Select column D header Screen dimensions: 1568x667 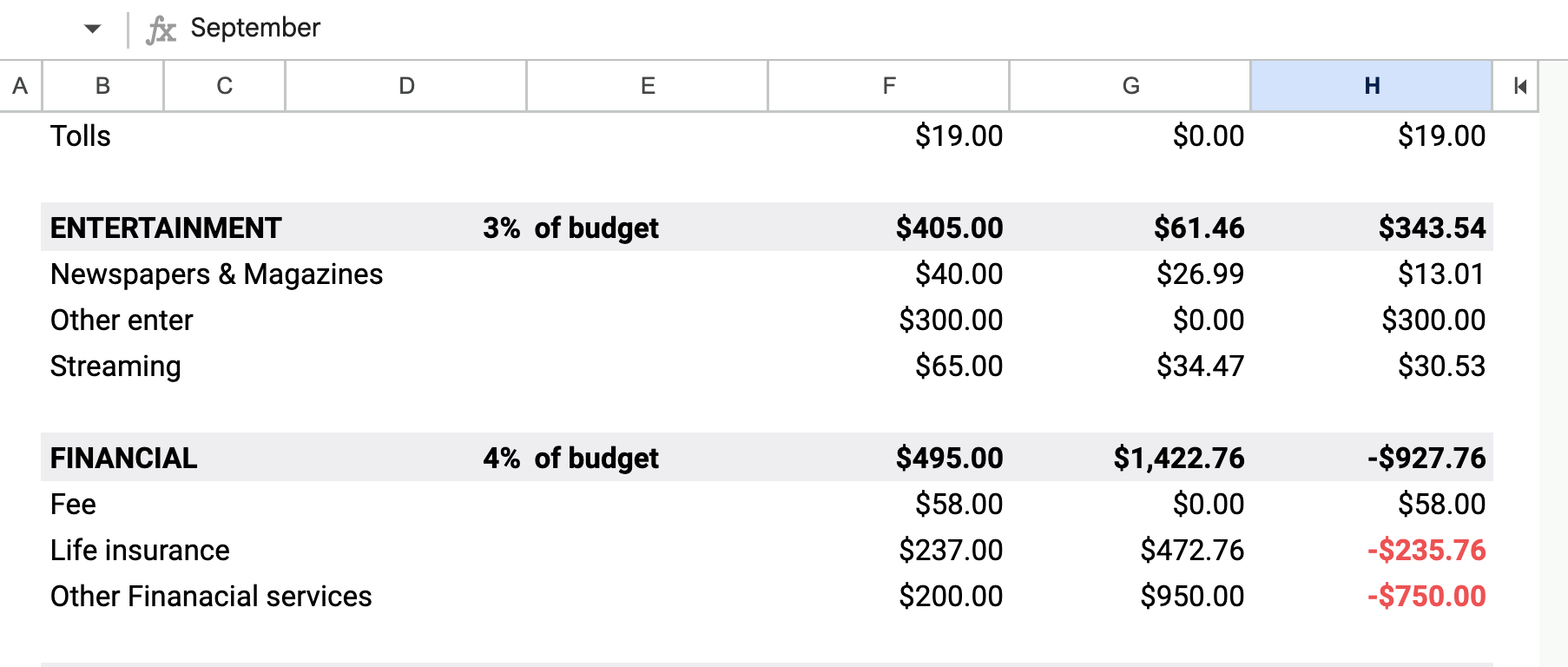tap(406, 86)
